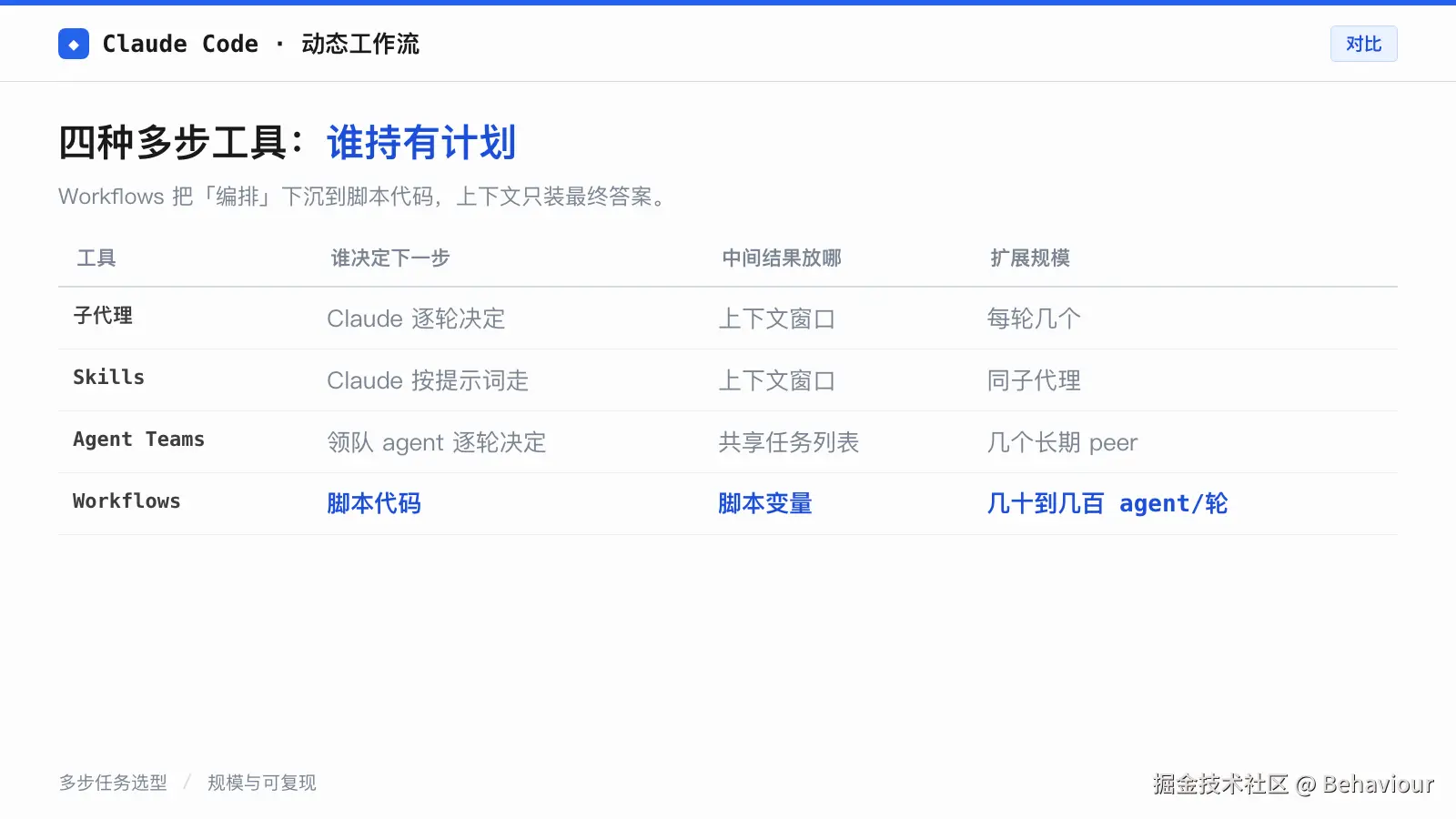Click the cell 几个长期 peer
The width and height of the screenshot is (1456, 819).
(1062, 442)
